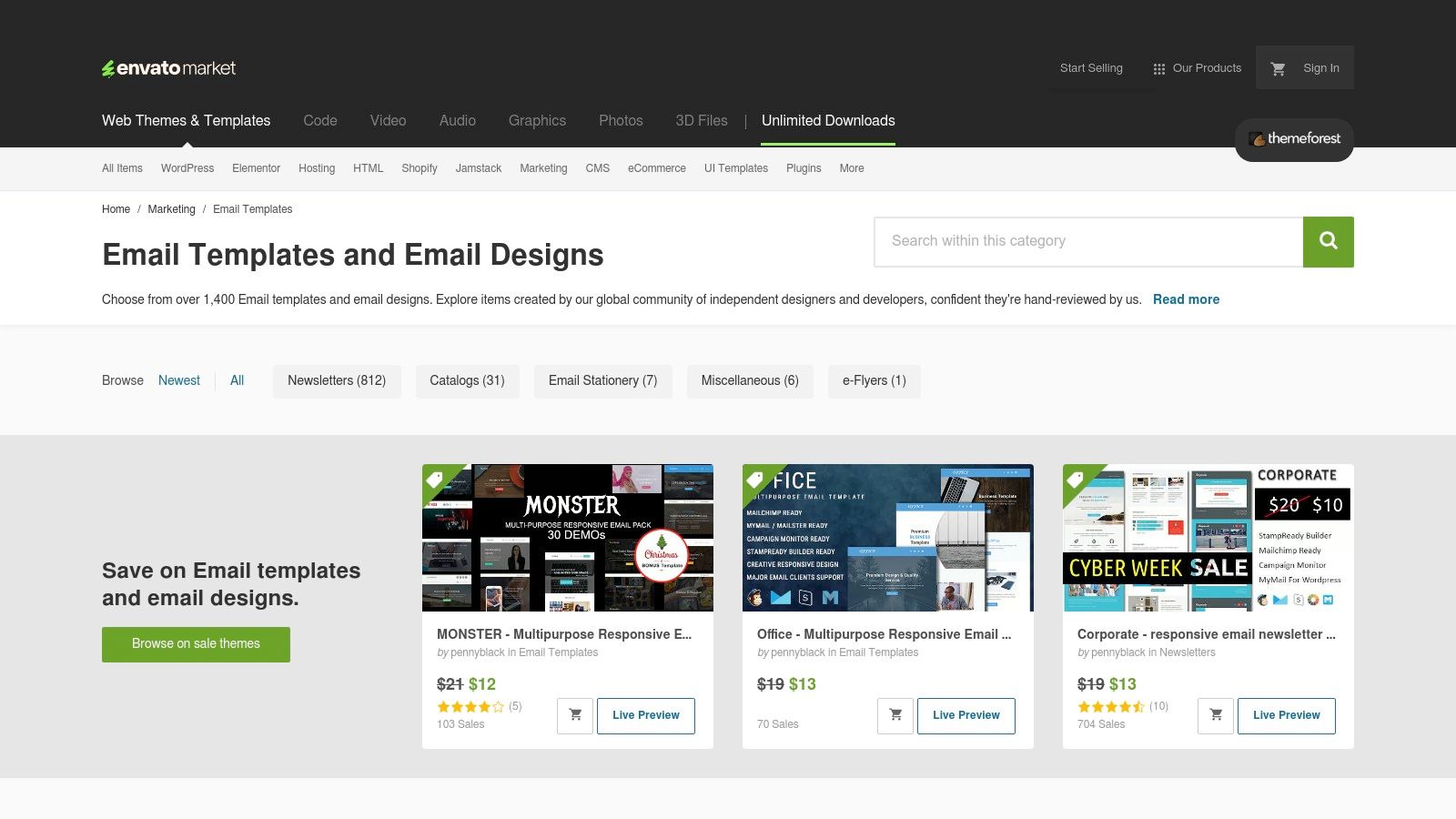
Task: Click the ThemeForest badge
Action: [1294, 139]
